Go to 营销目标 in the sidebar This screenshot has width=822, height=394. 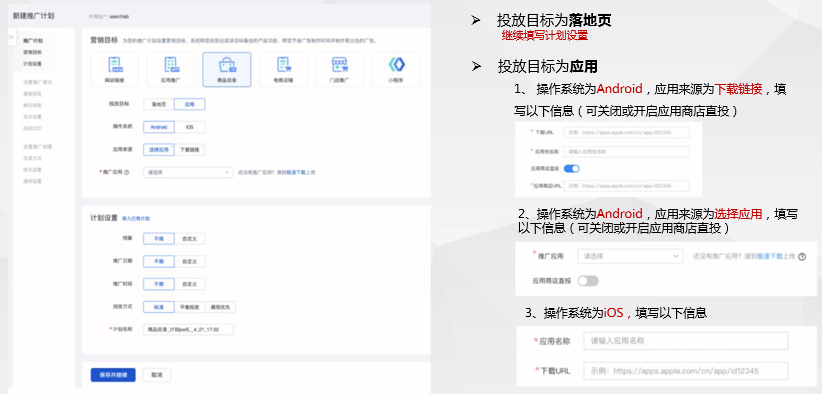tap(33, 52)
